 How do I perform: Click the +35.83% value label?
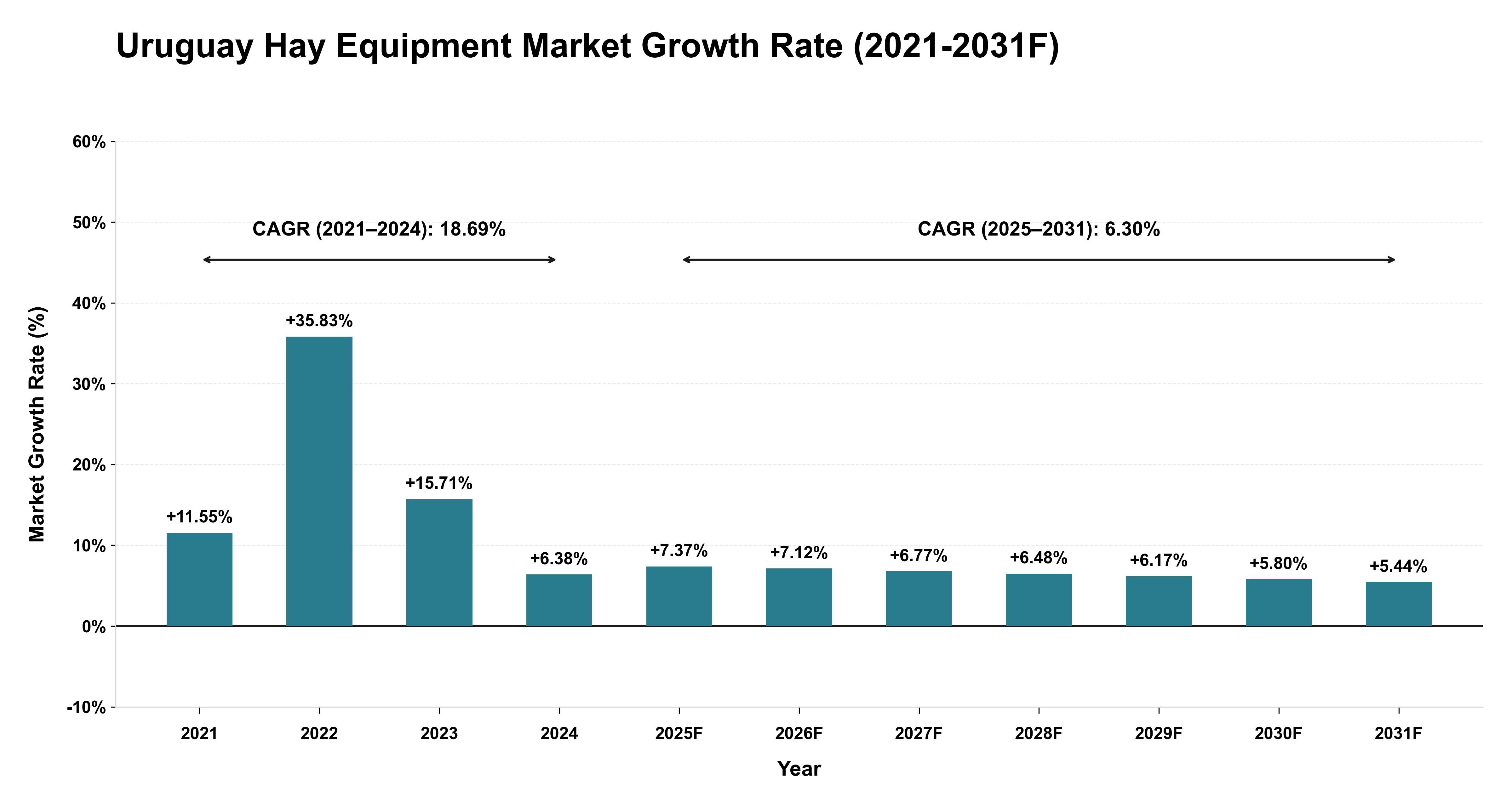click(x=319, y=321)
